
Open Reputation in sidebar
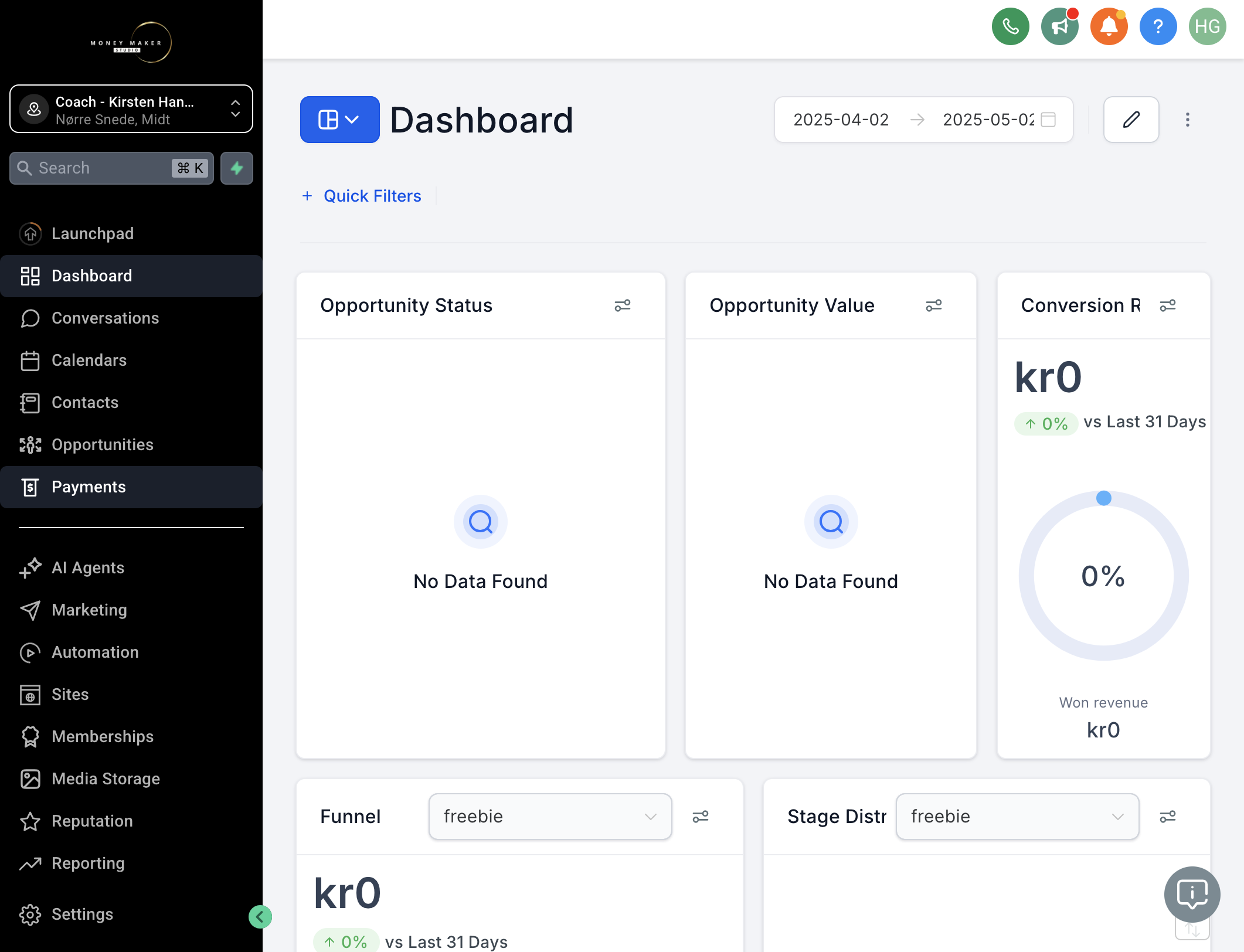(131, 821)
